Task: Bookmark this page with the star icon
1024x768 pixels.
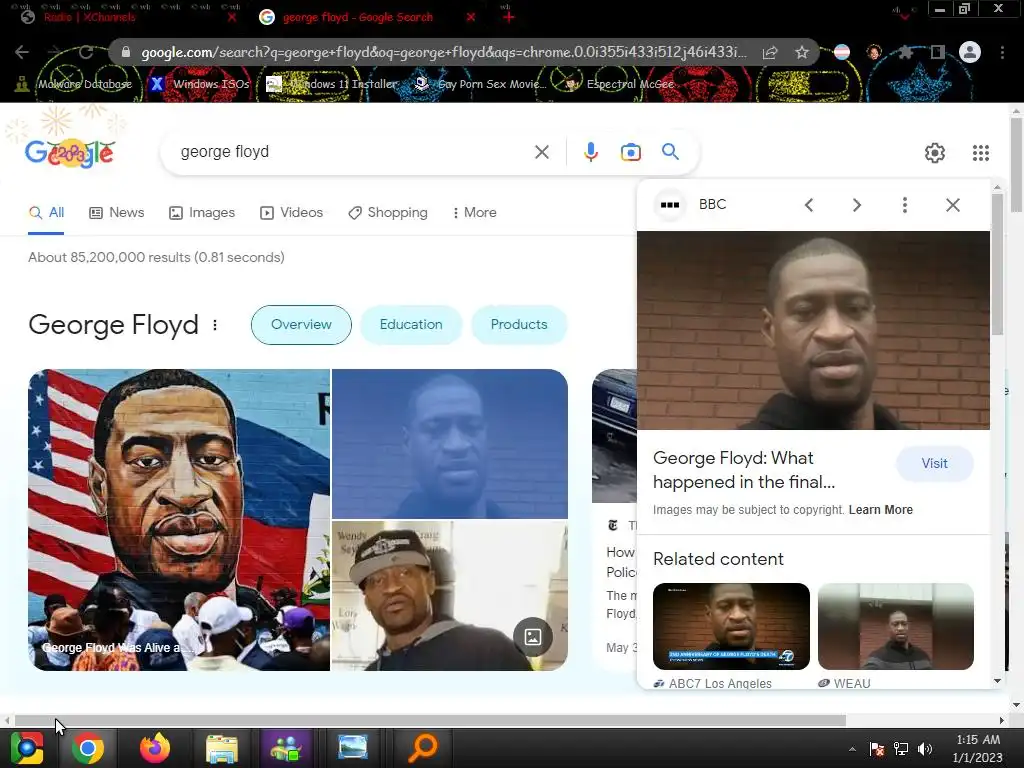Action: (802, 52)
